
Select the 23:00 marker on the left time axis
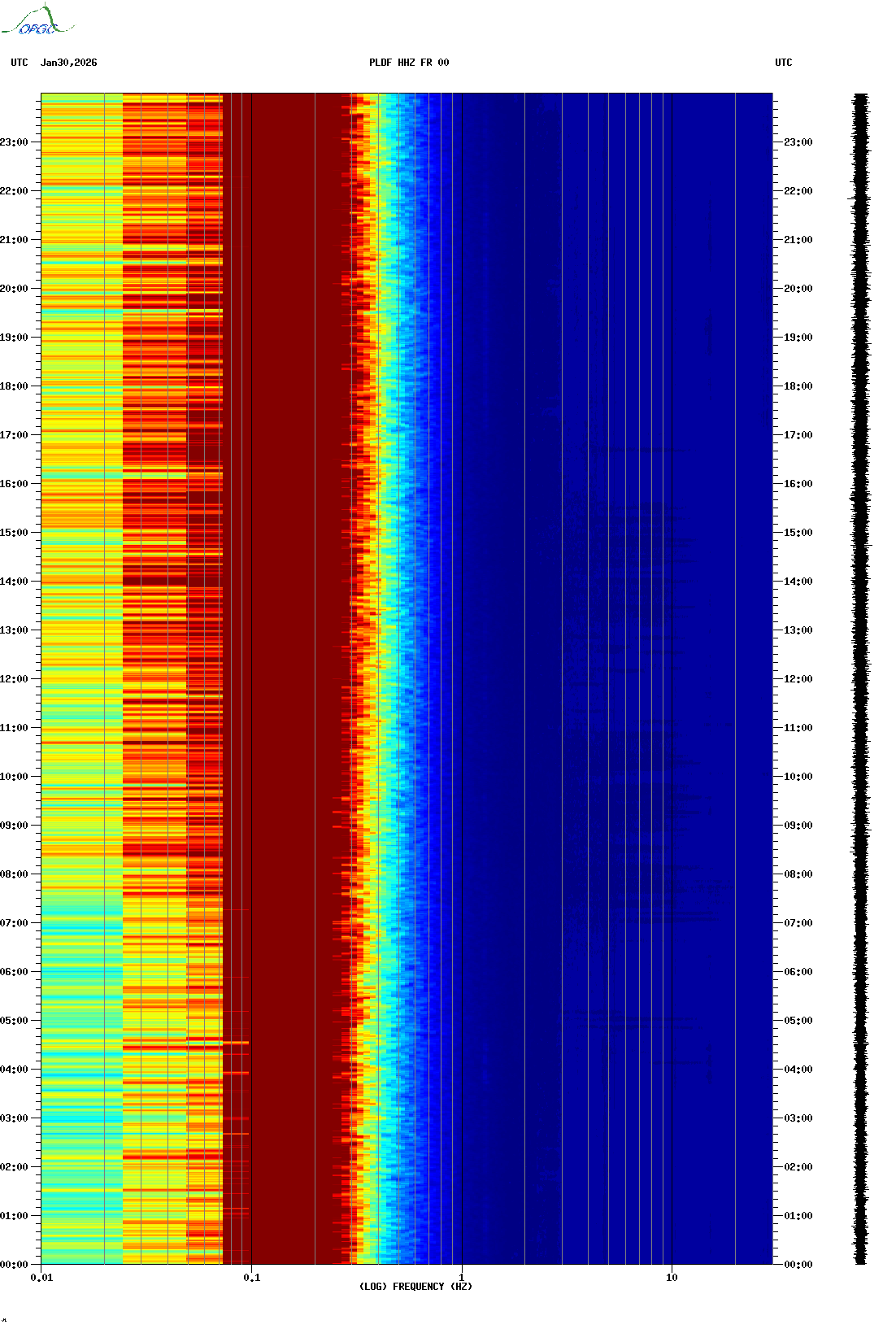[x=14, y=142]
